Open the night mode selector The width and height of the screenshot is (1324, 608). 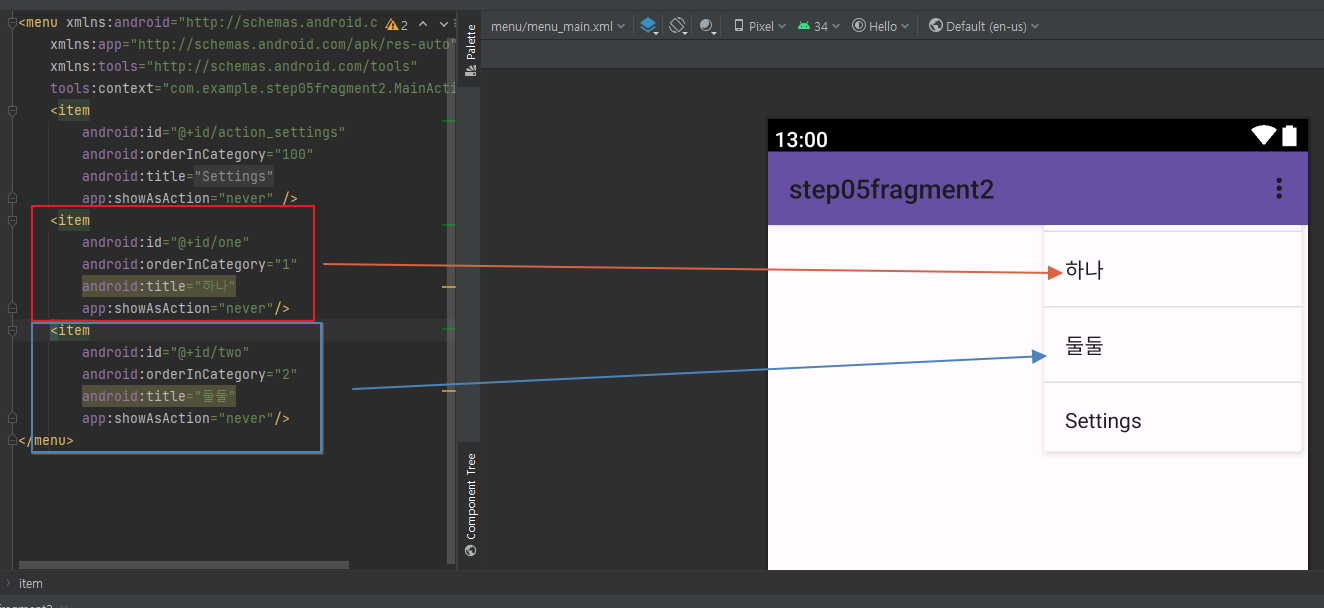709,26
